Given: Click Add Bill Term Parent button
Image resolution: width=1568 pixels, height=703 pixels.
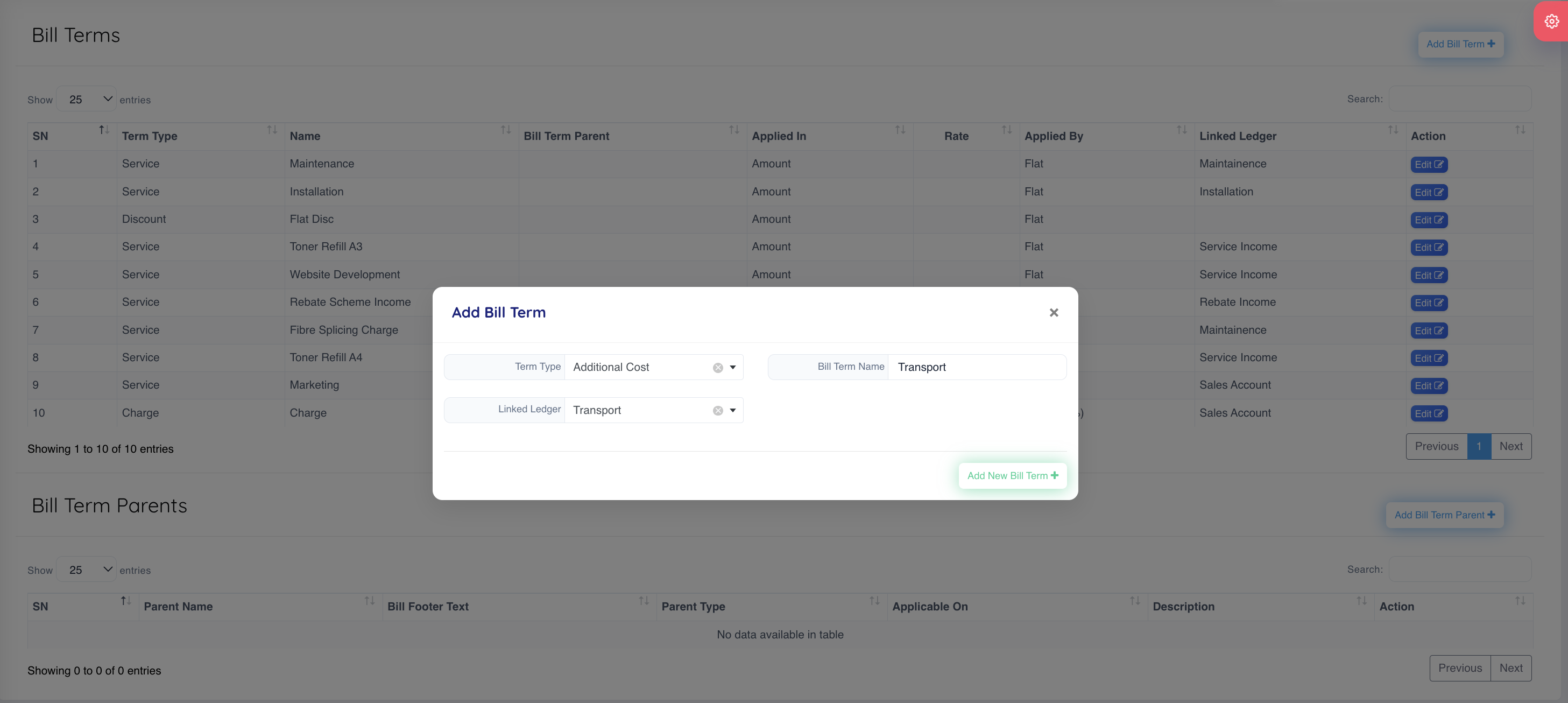Looking at the screenshot, I should 1444,515.
